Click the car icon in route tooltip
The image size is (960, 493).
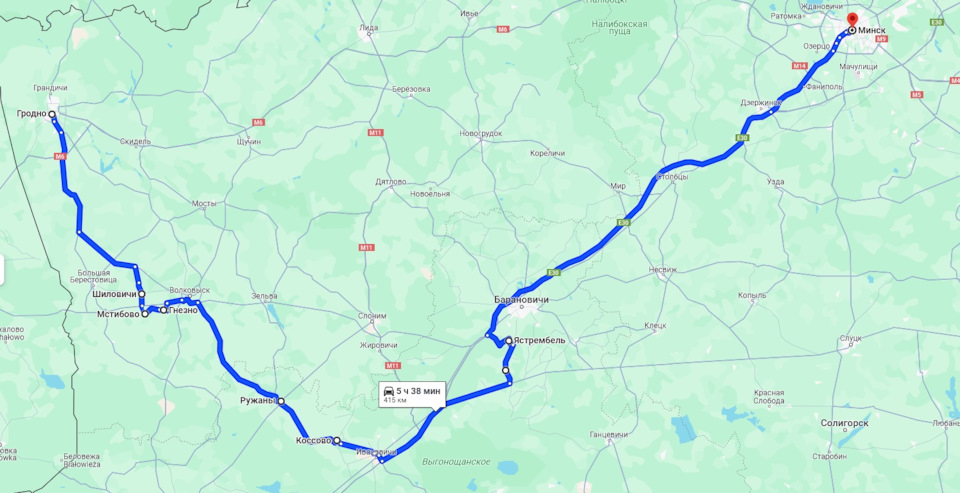tap(389, 391)
